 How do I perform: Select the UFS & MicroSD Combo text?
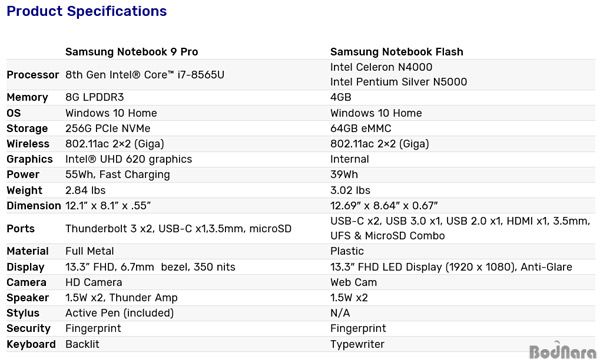(x=388, y=236)
